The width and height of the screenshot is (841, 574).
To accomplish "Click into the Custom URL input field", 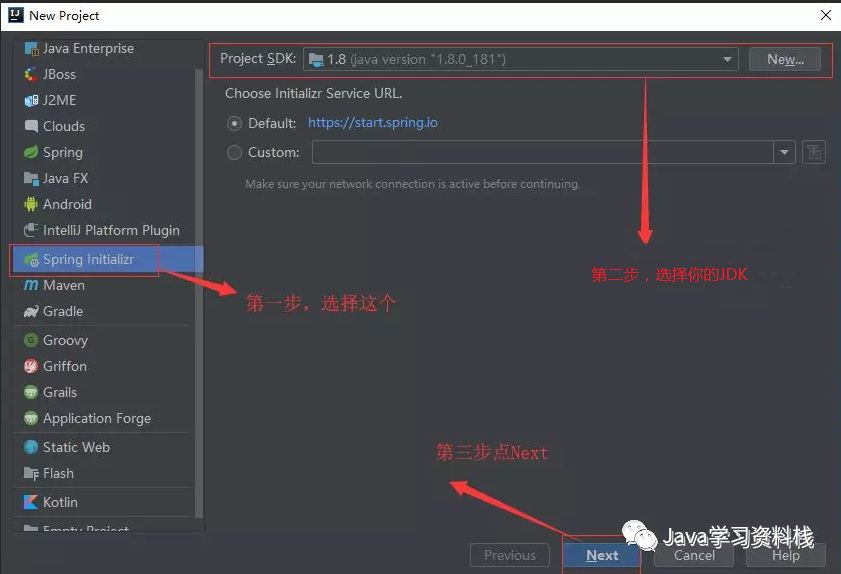I will click(543, 152).
